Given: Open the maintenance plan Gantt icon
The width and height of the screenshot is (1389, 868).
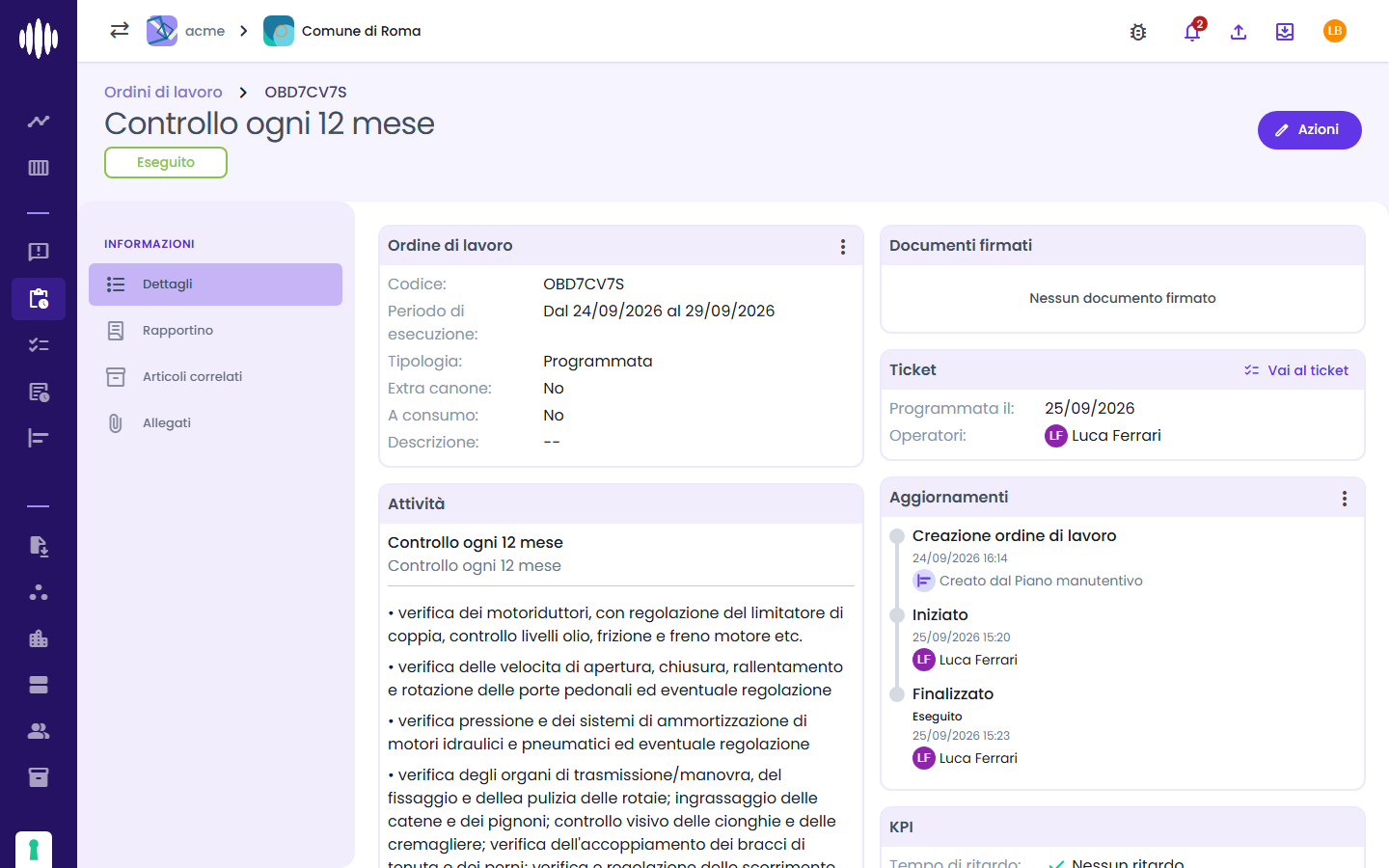Looking at the screenshot, I should pyautogui.click(x=39, y=438).
